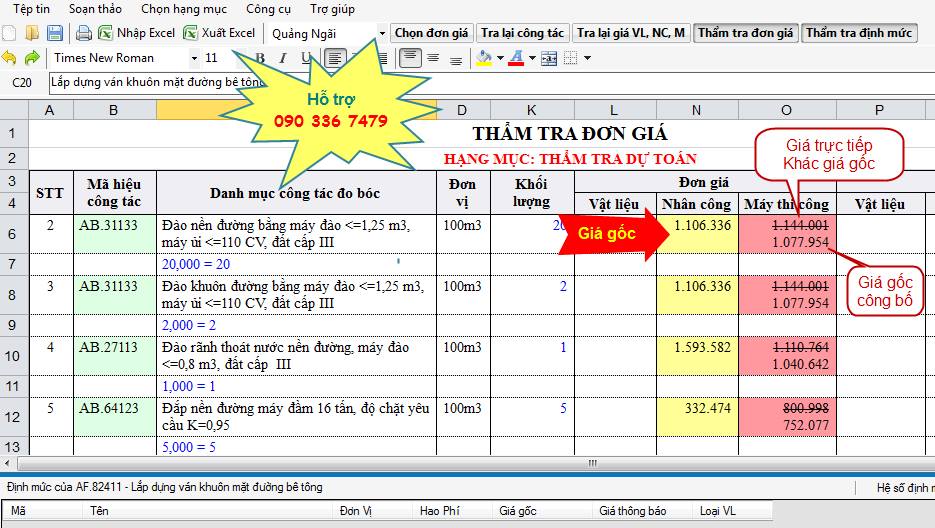935x528 pixels.
Task: Save the project with the floppy disk icon
Action: pyautogui.click(x=55, y=33)
